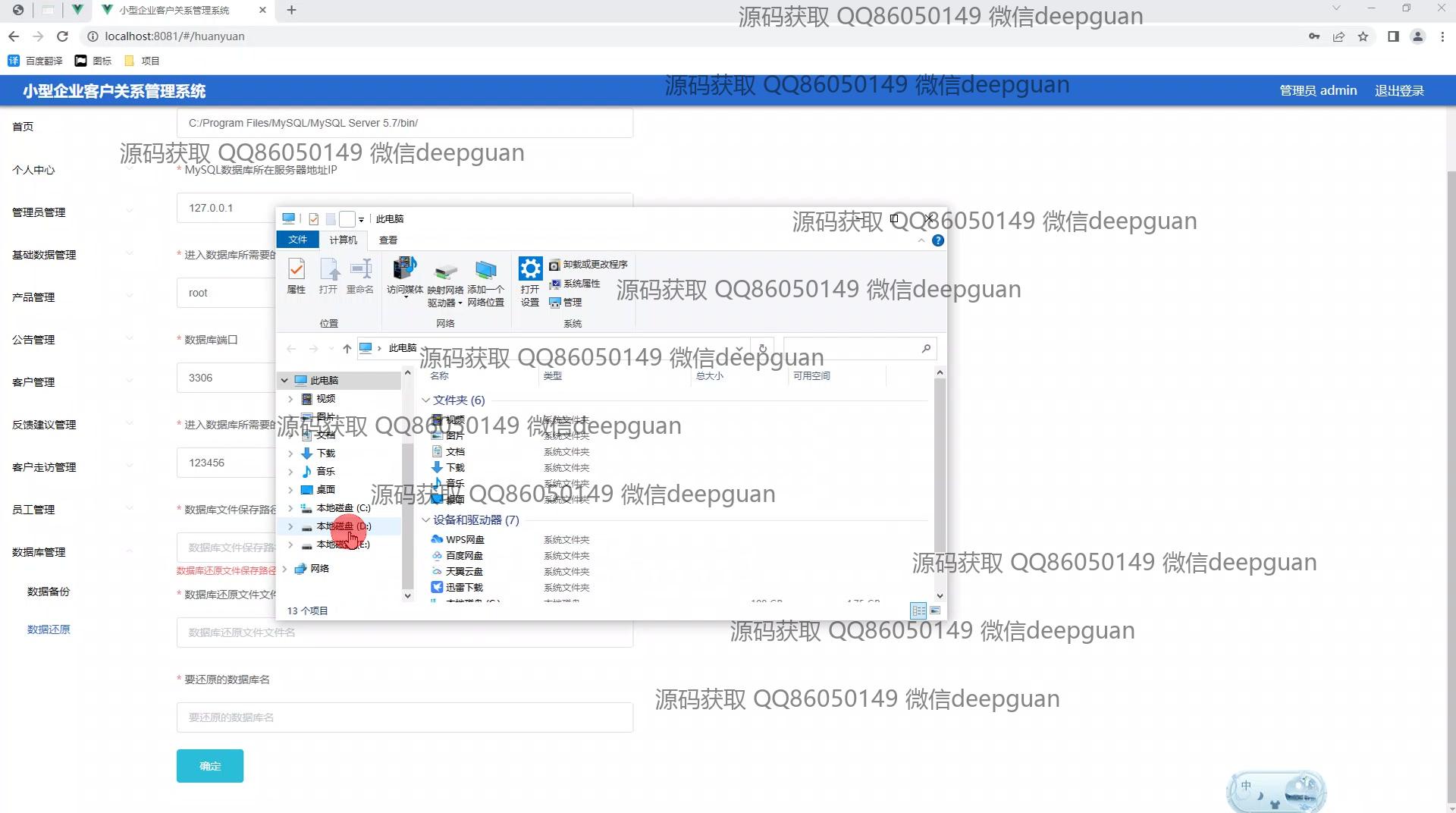Click the browser side panel icon

(1393, 36)
